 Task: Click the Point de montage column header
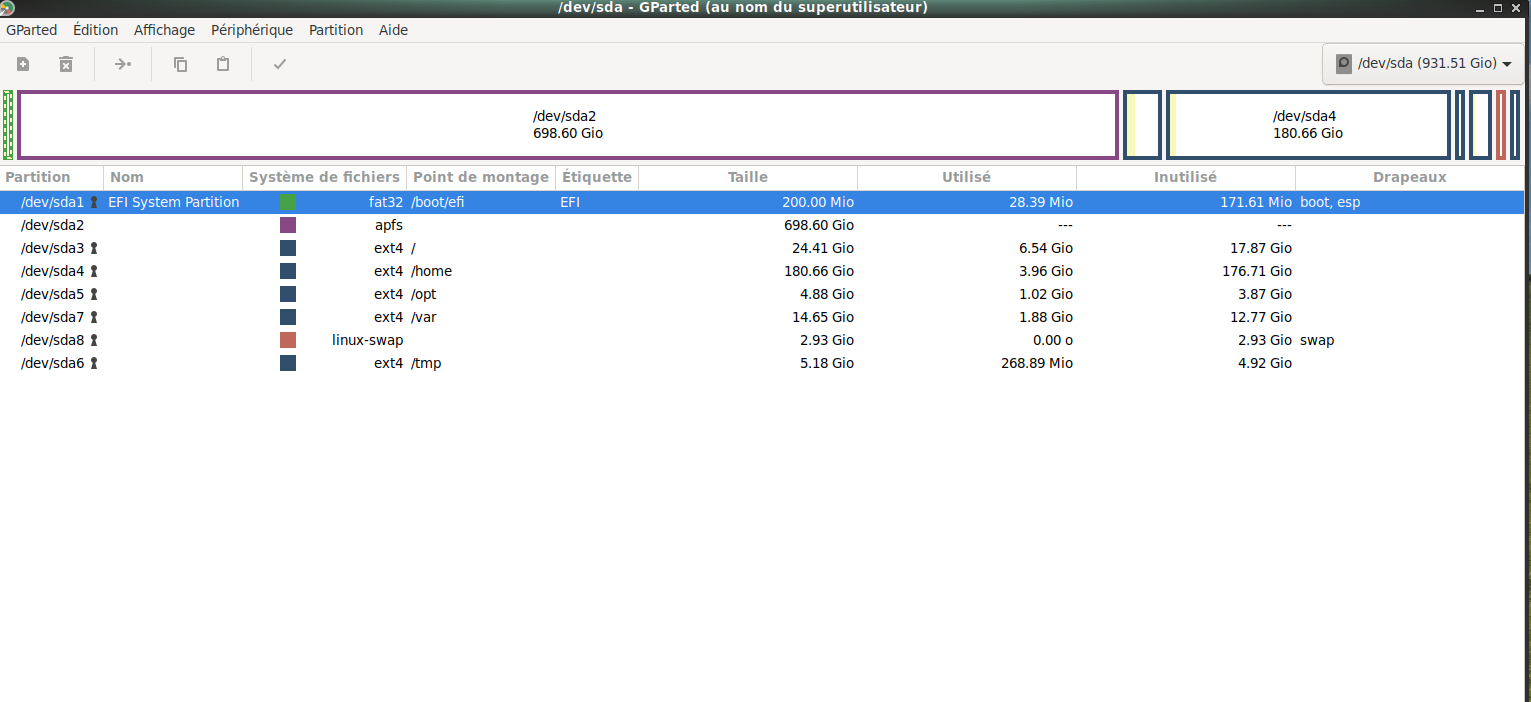(x=481, y=177)
